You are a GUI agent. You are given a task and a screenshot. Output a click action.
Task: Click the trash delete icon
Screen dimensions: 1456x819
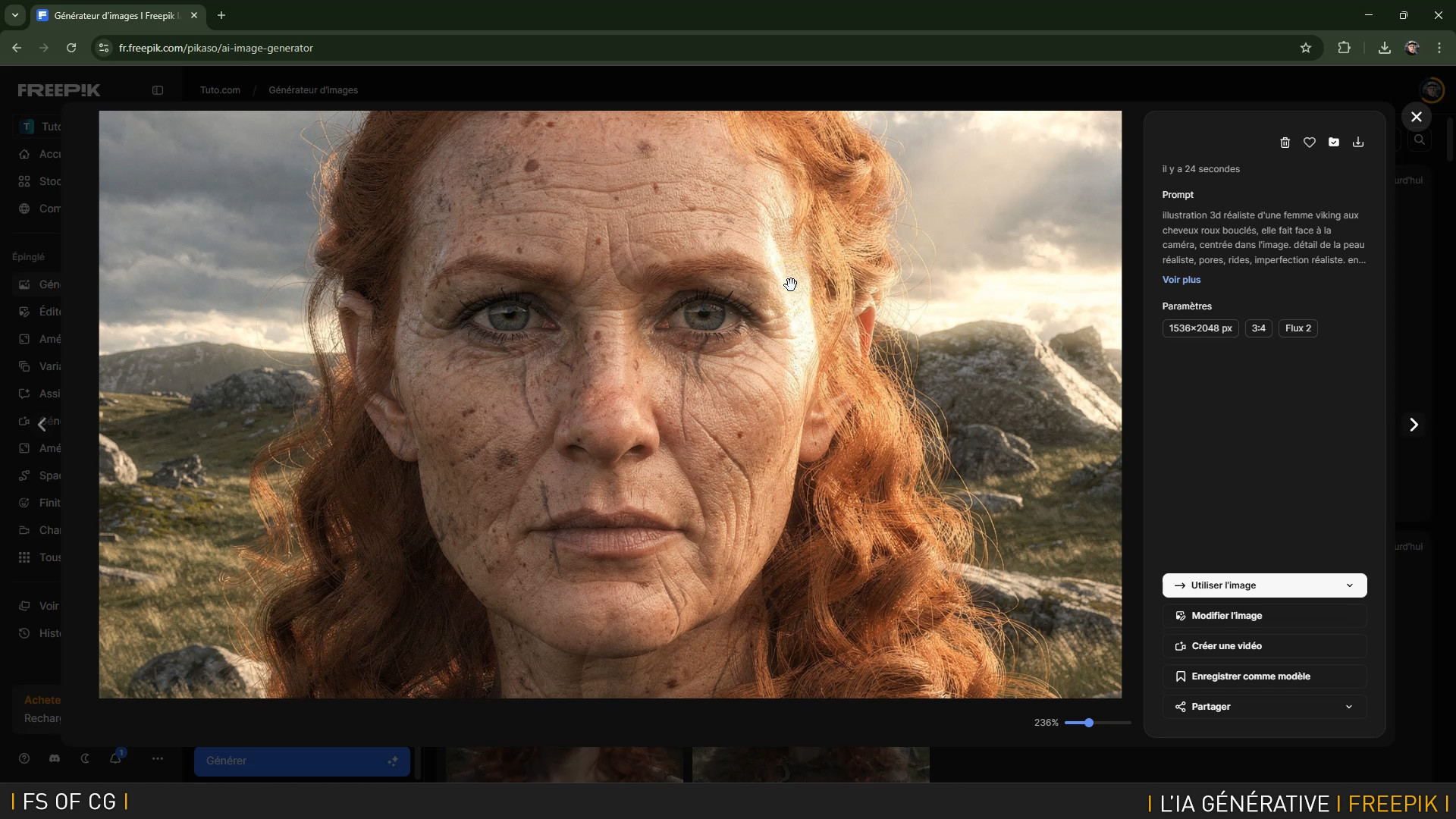click(x=1285, y=143)
